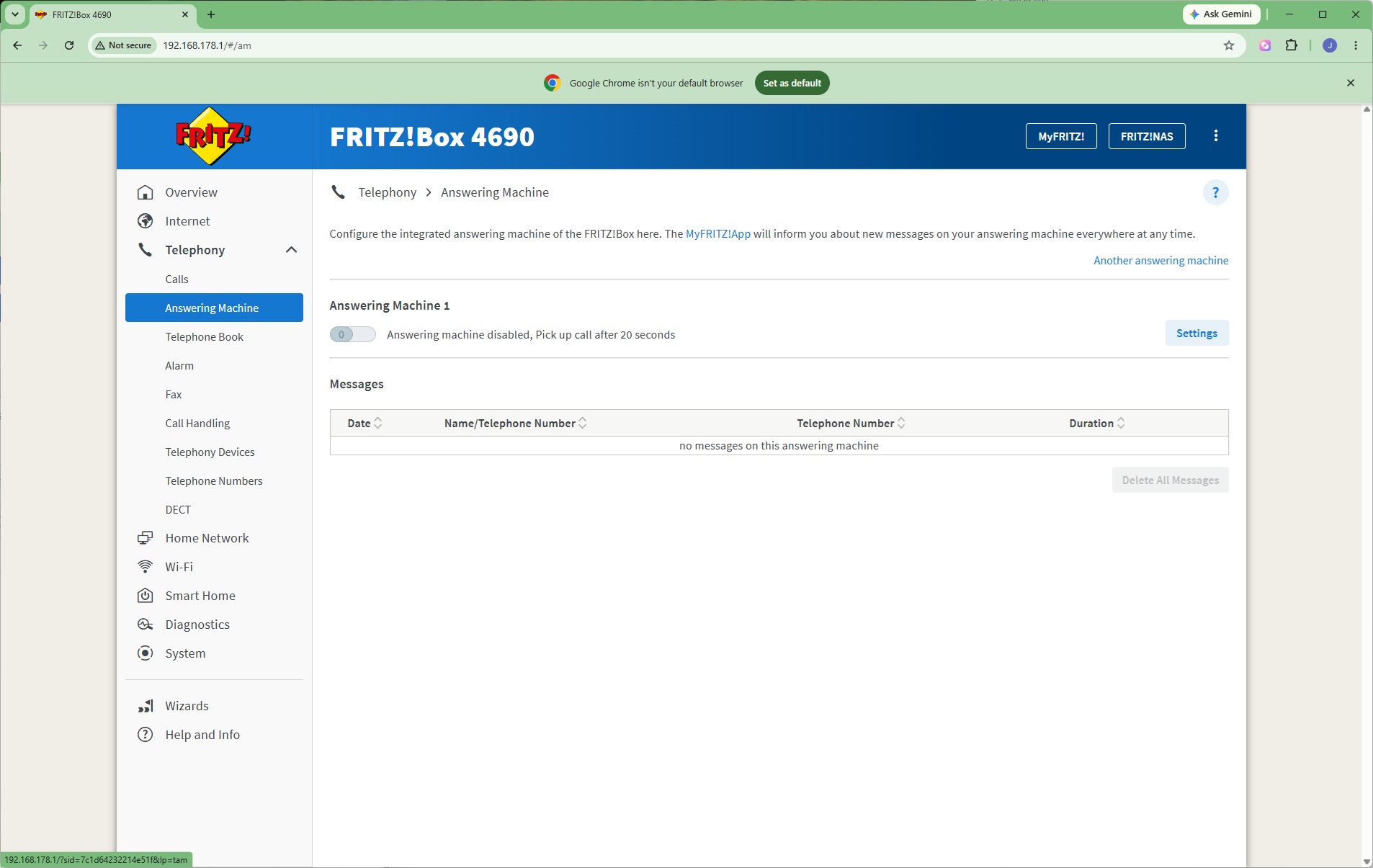Open a new browser tab

(211, 14)
